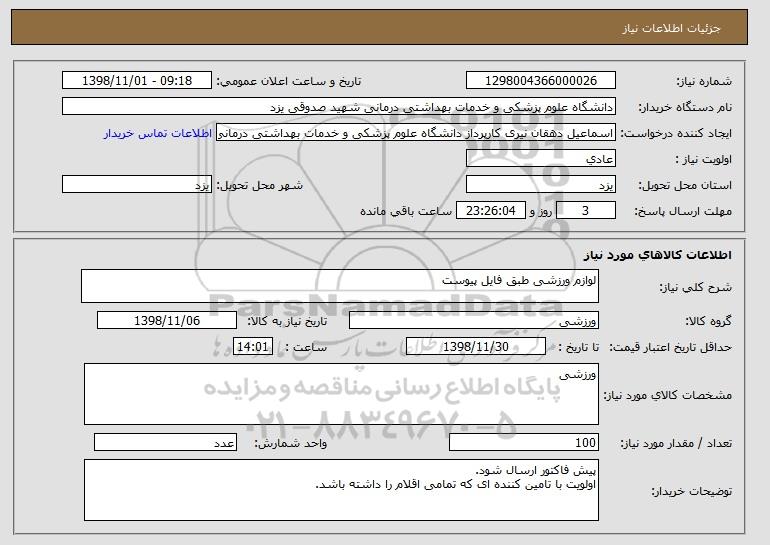Click the توضیحات خریدار label
This screenshot has height=545, width=770.
tap(691, 491)
